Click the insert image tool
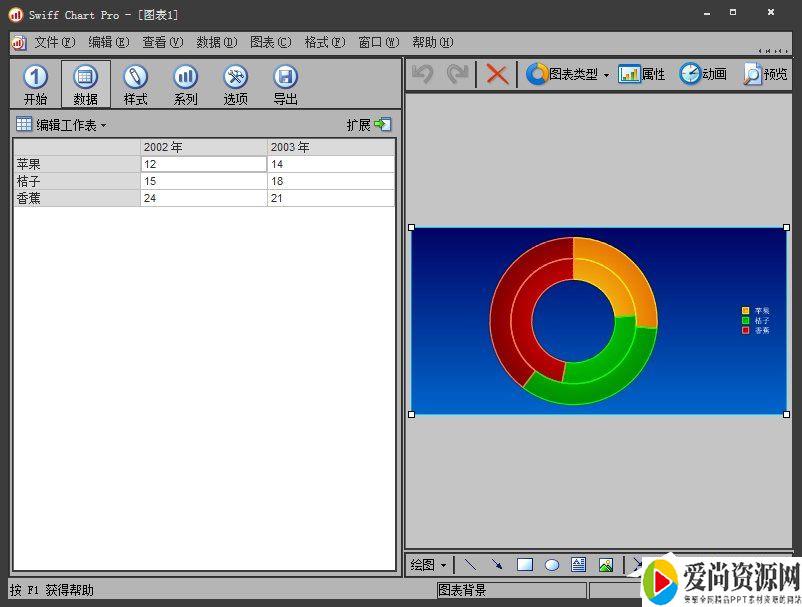802x607 pixels. point(605,565)
